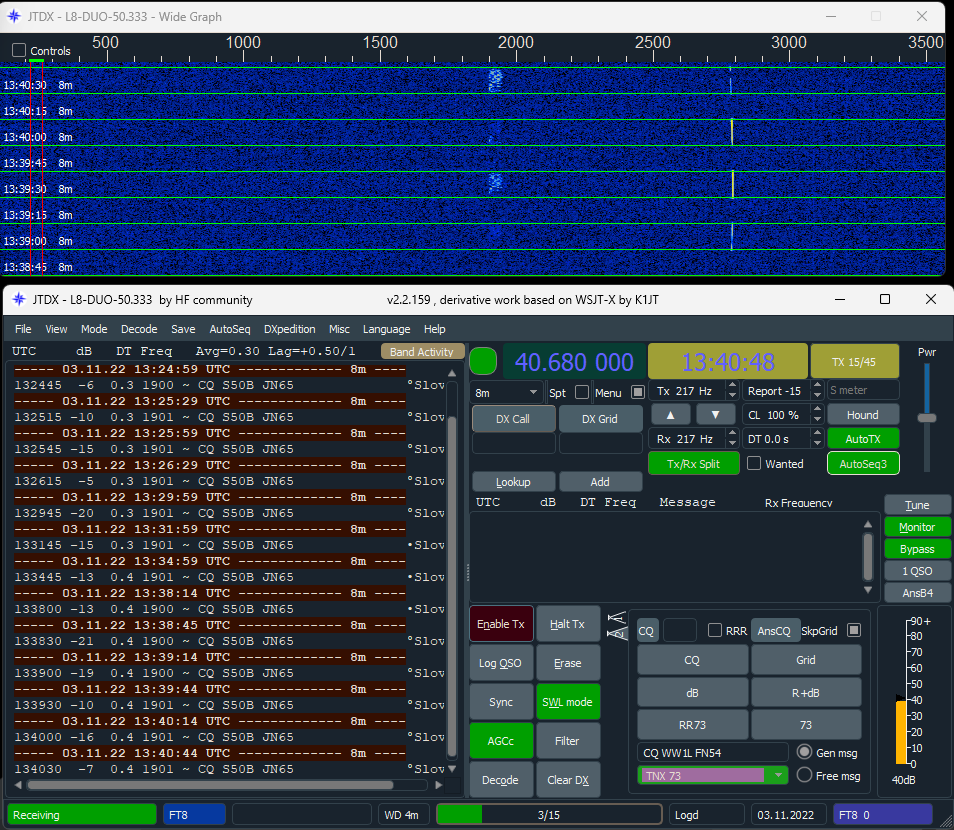Click the up-triangle frequency shift button

670,415
